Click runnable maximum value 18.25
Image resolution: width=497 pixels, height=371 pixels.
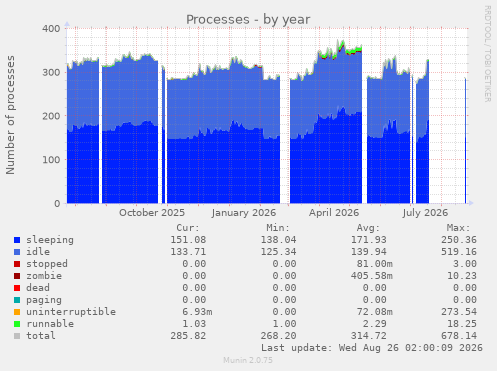click(462, 324)
